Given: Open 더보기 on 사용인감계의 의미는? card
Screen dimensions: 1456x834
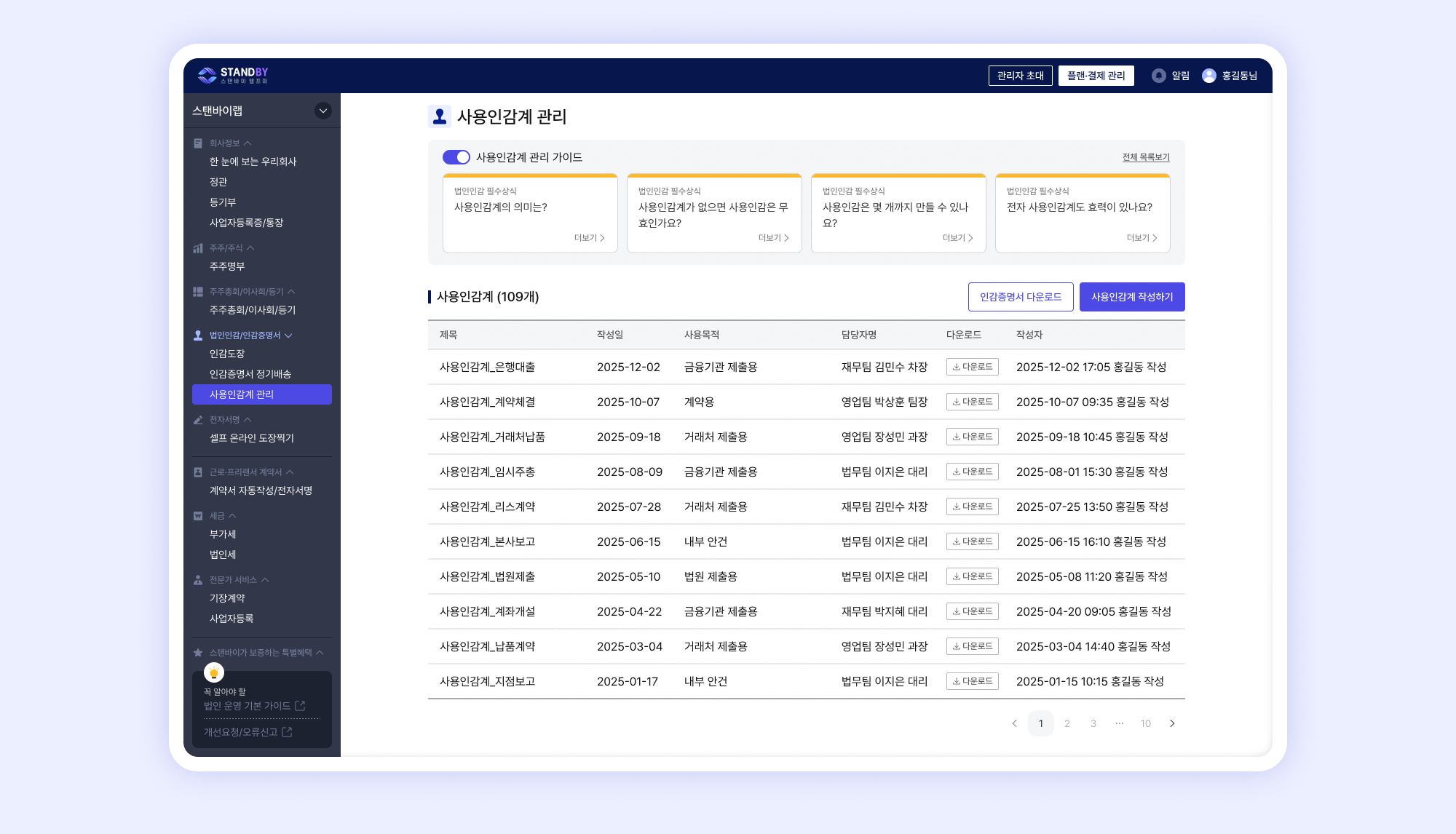Looking at the screenshot, I should pyautogui.click(x=589, y=238).
